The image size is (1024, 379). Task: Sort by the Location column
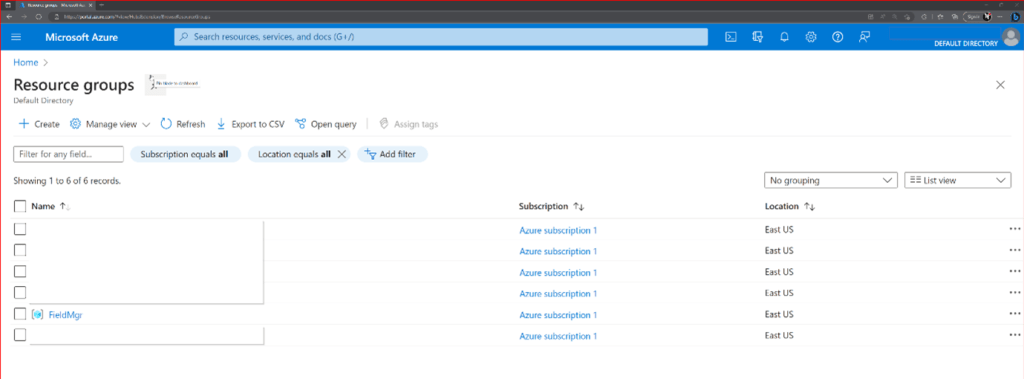pos(790,206)
